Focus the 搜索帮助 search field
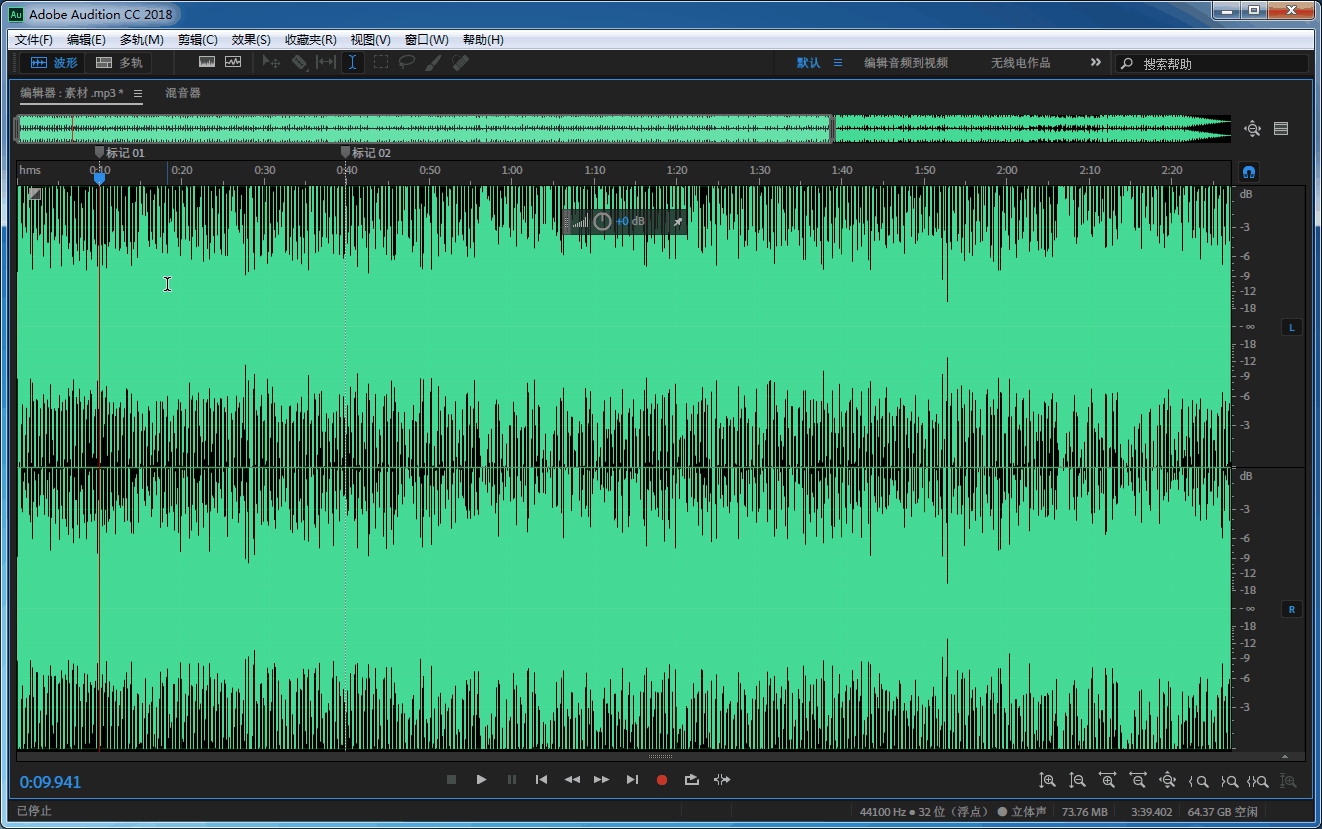1322x829 pixels. point(1212,63)
